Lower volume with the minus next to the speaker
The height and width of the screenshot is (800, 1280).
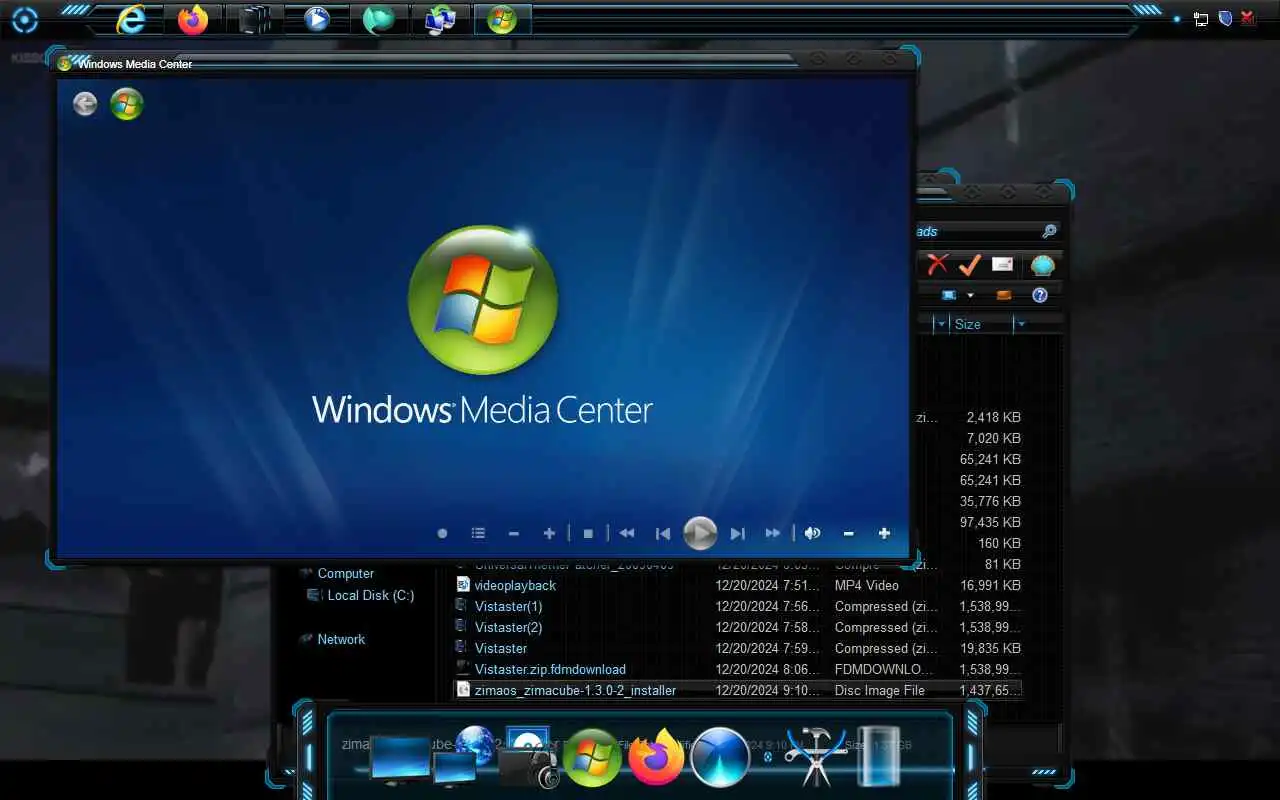tap(848, 533)
